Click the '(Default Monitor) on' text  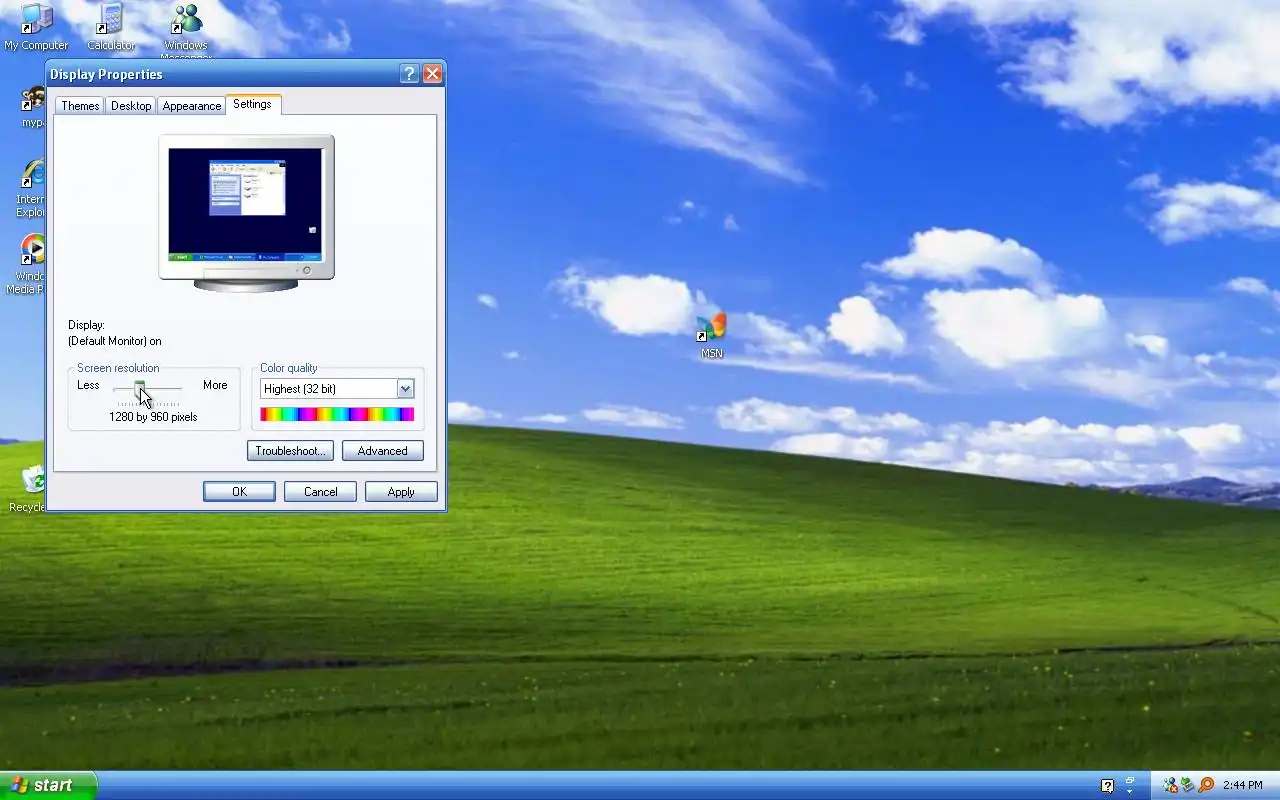pos(114,341)
